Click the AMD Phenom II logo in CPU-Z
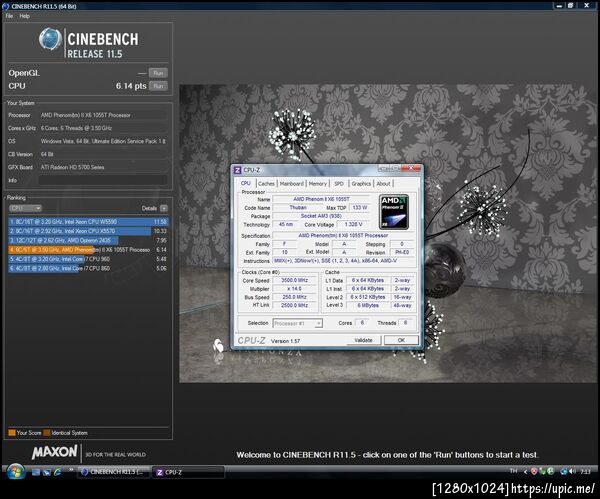This screenshot has height=499, width=600. coord(394,212)
